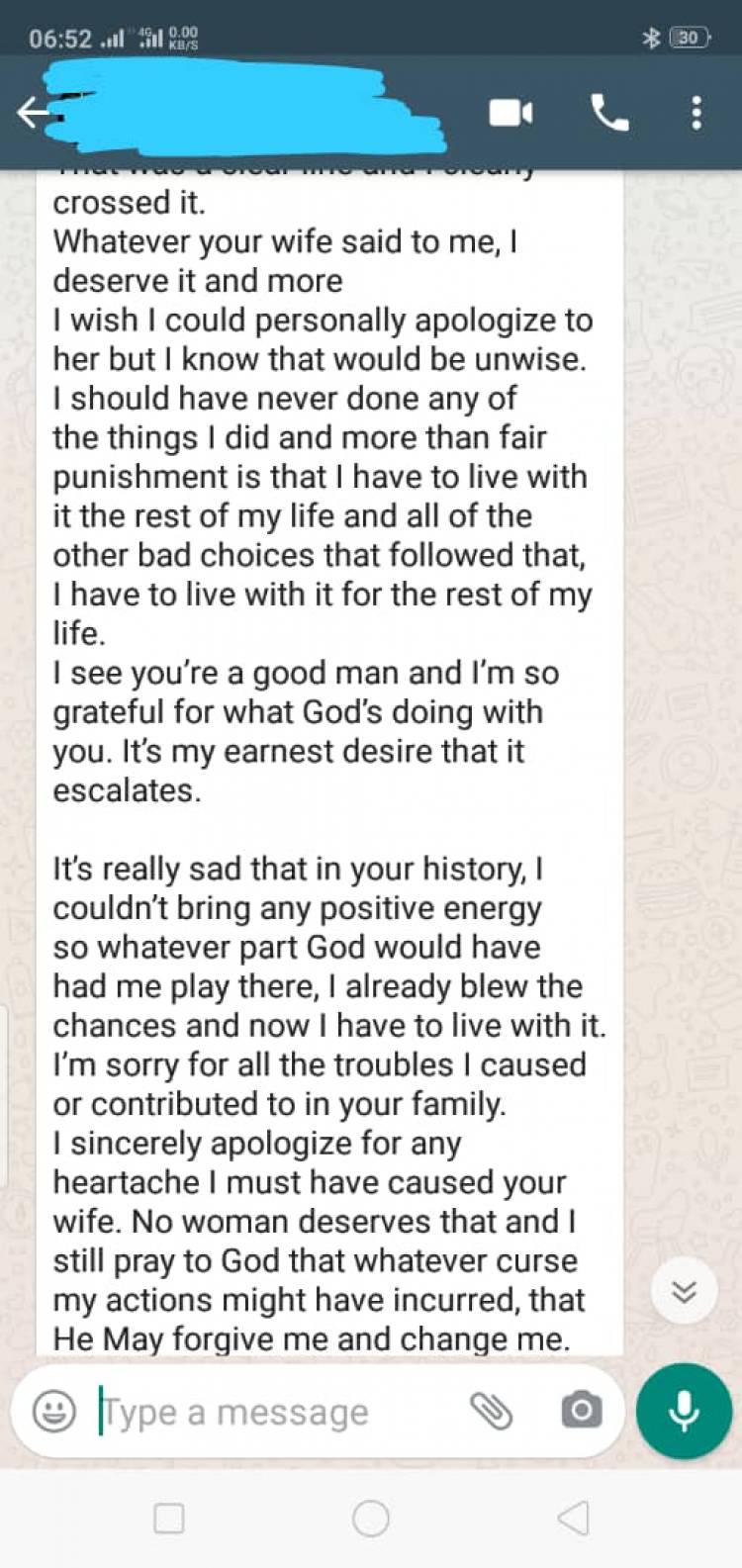Tap the mobile signal strength bars
Screen dimensions: 742x1568
(x=113, y=39)
